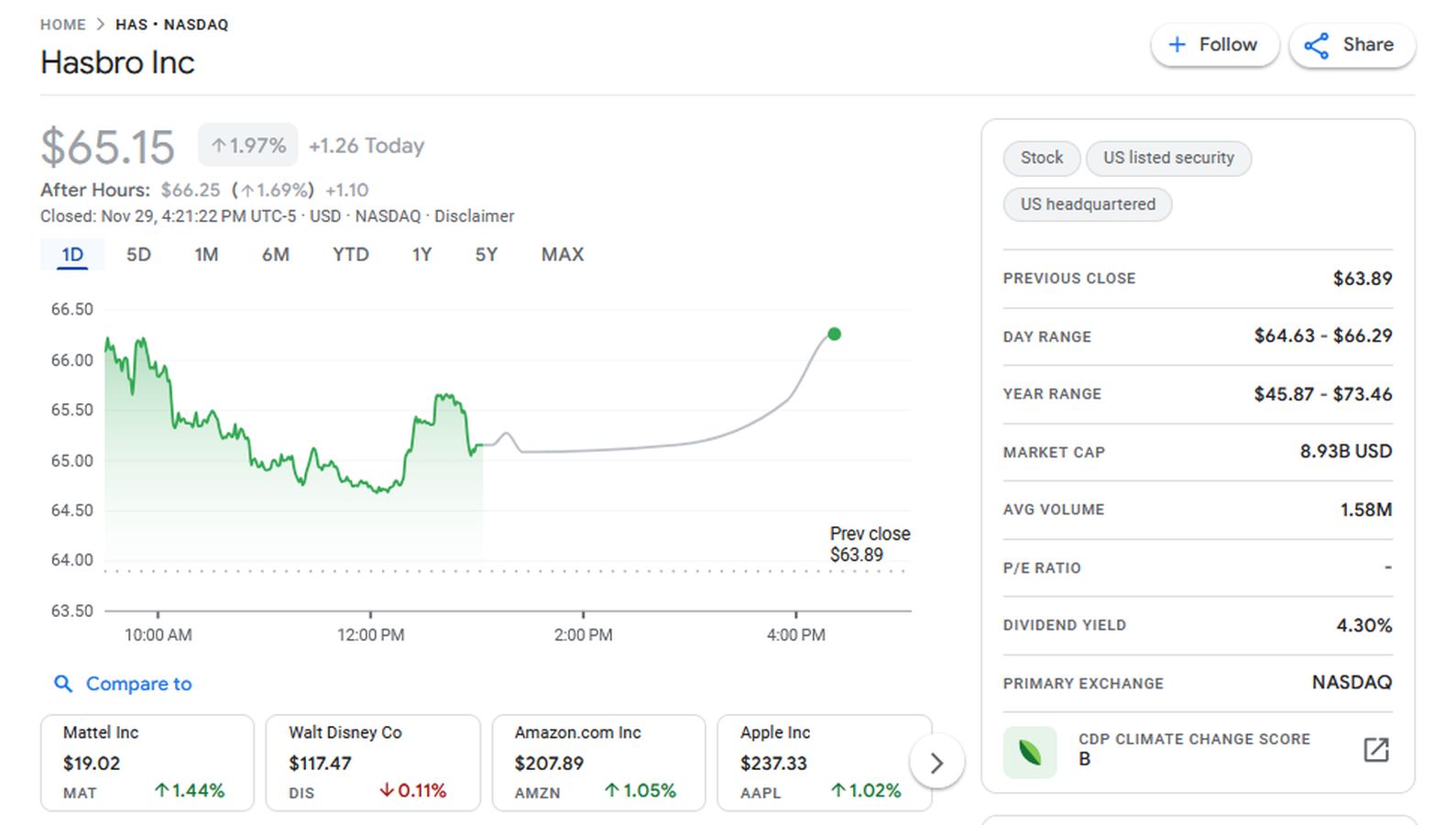Follow Hasbro Inc stock
The height and width of the screenshot is (825, 1456).
1214,45
